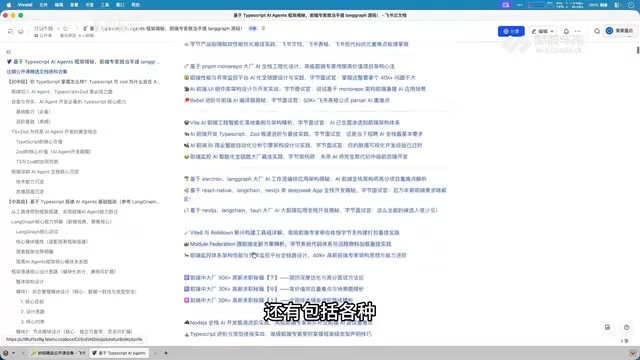Open link AI 前端开发 Typescript、Zod 极速进阶
This screenshot has width=640, height=360.
[x=303, y=134]
